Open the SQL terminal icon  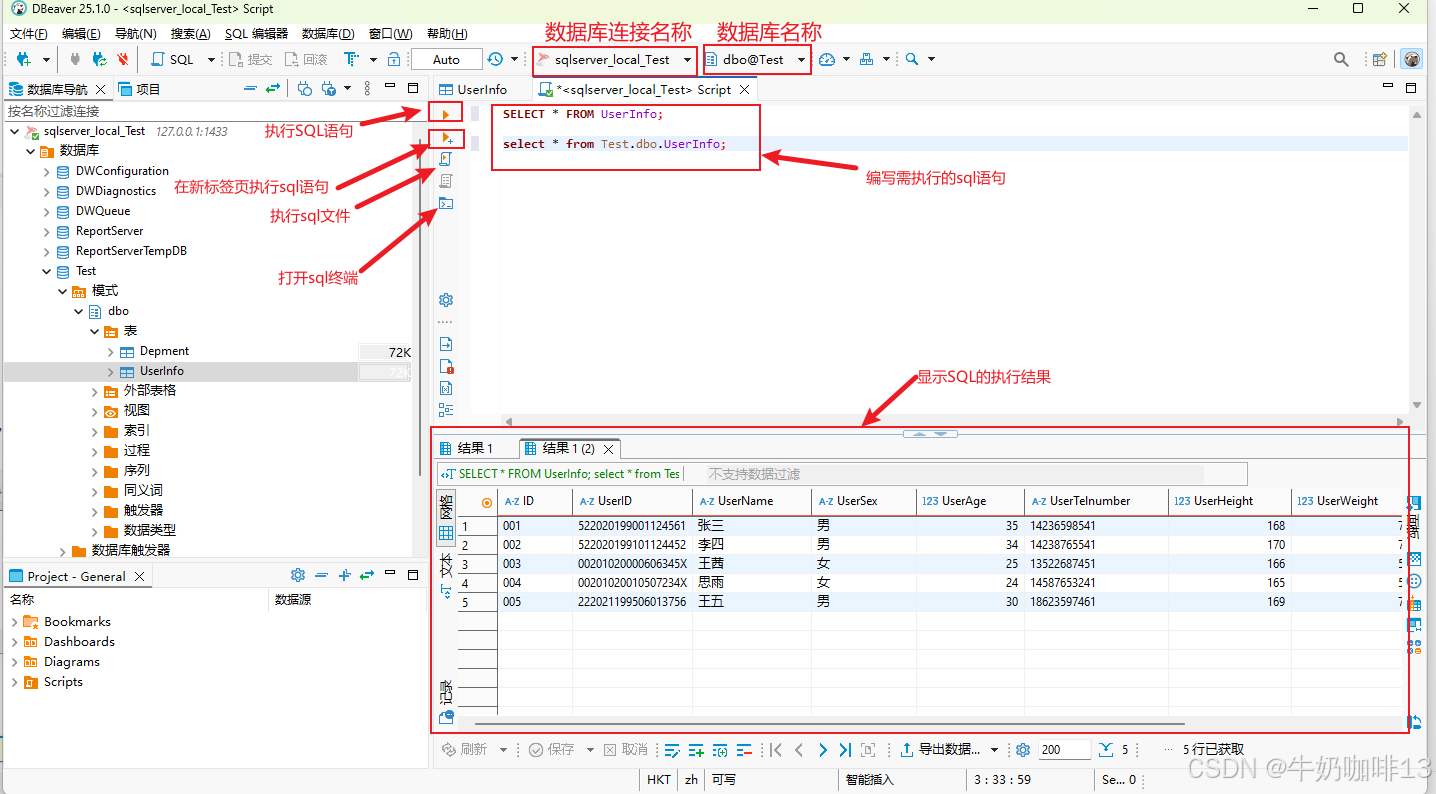(446, 203)
